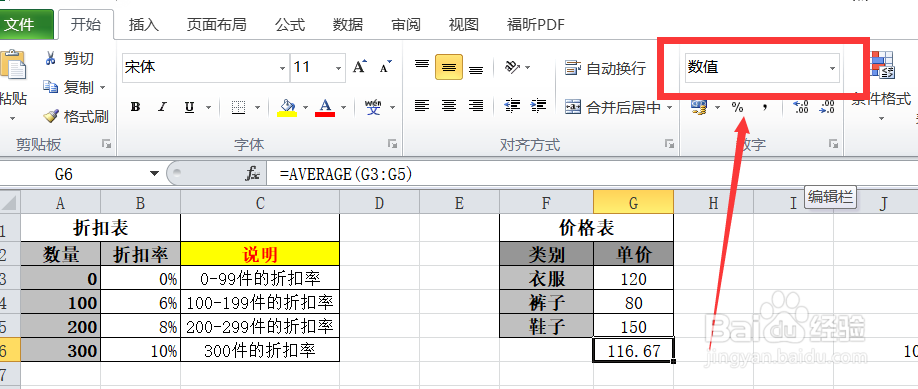Click the Cut scissors icon
918x389 pixels.
click(51, 58)
